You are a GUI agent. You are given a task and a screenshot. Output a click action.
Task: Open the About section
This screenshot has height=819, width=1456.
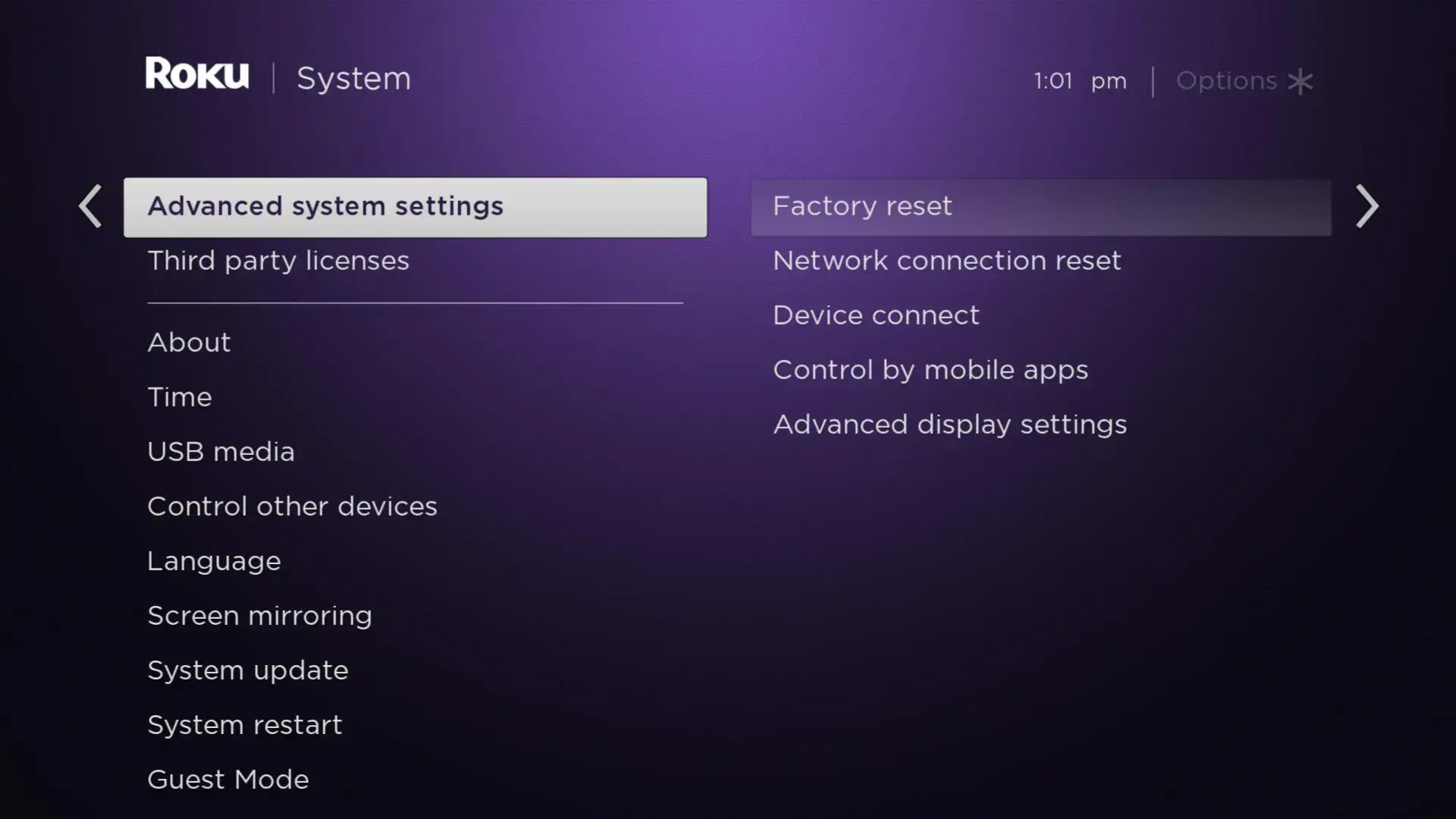click(188, 341)
